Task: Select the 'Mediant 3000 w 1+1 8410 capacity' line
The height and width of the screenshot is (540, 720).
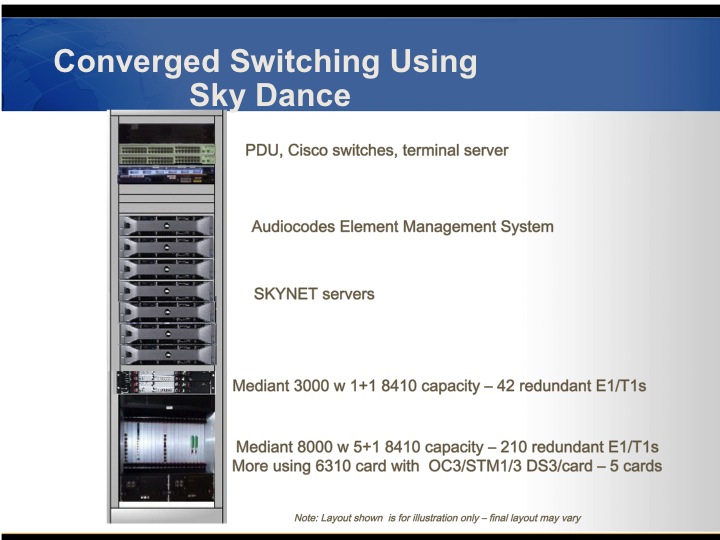Action: point(439,386)
